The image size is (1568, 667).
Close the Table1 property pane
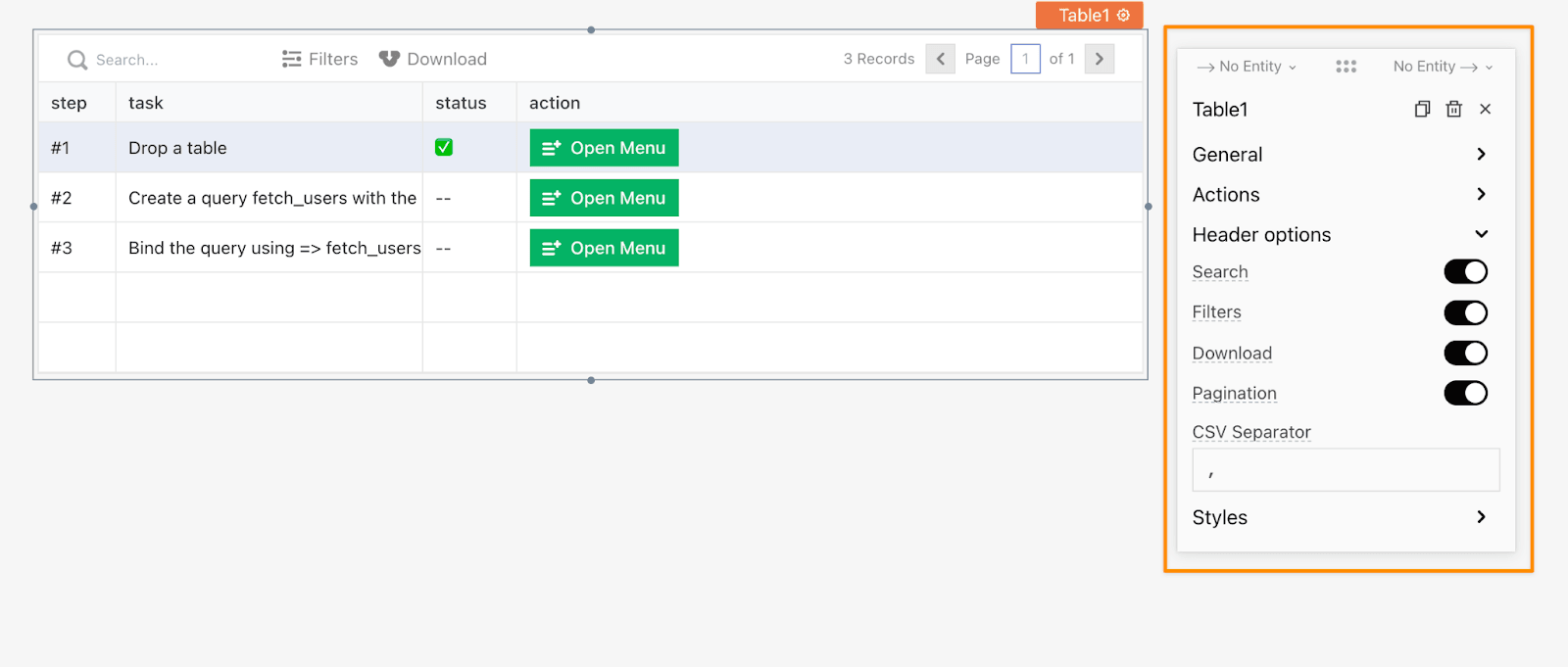pos(1485,109)
